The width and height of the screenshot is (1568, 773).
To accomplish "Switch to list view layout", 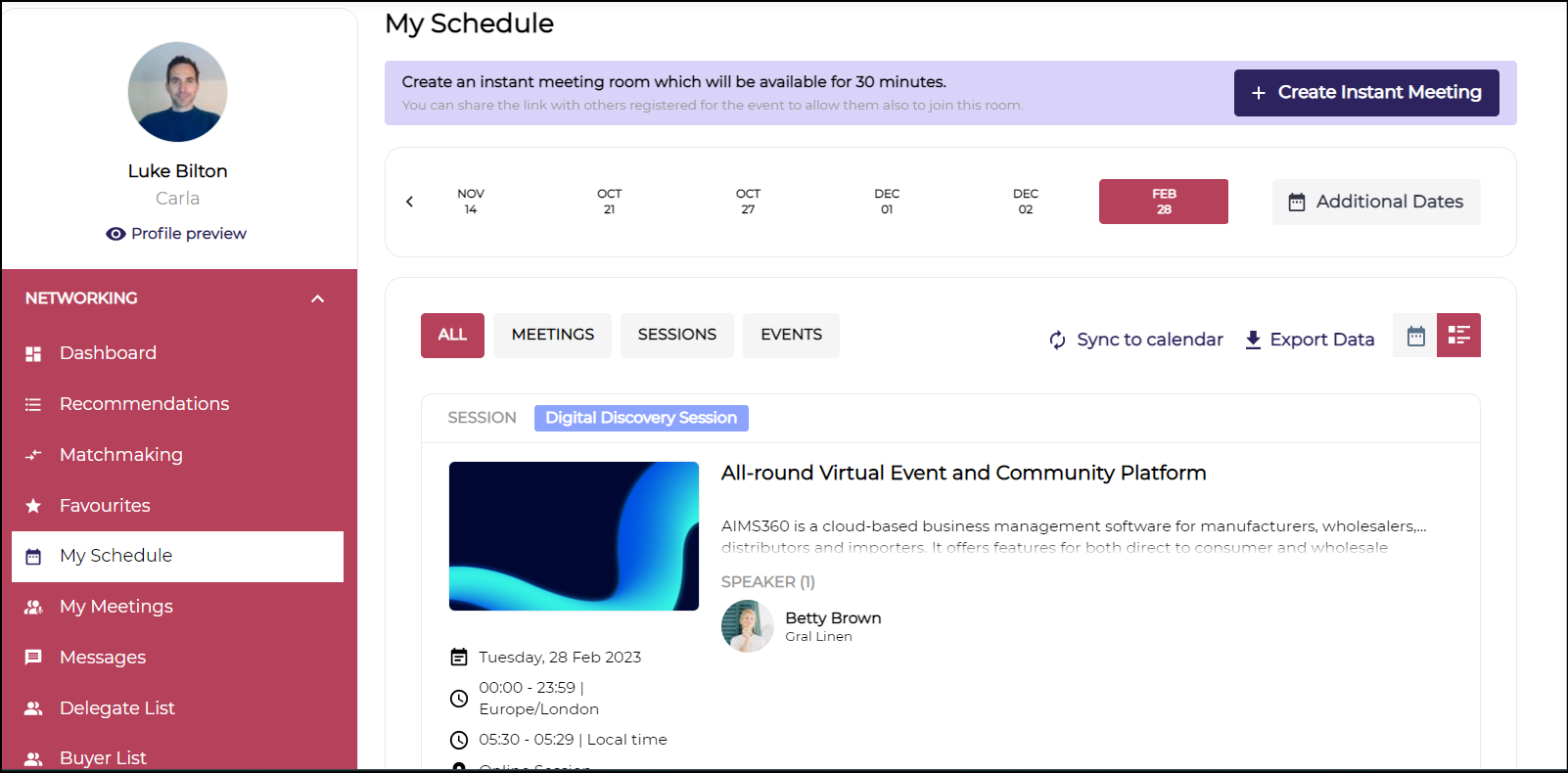I will [1458, 336].
